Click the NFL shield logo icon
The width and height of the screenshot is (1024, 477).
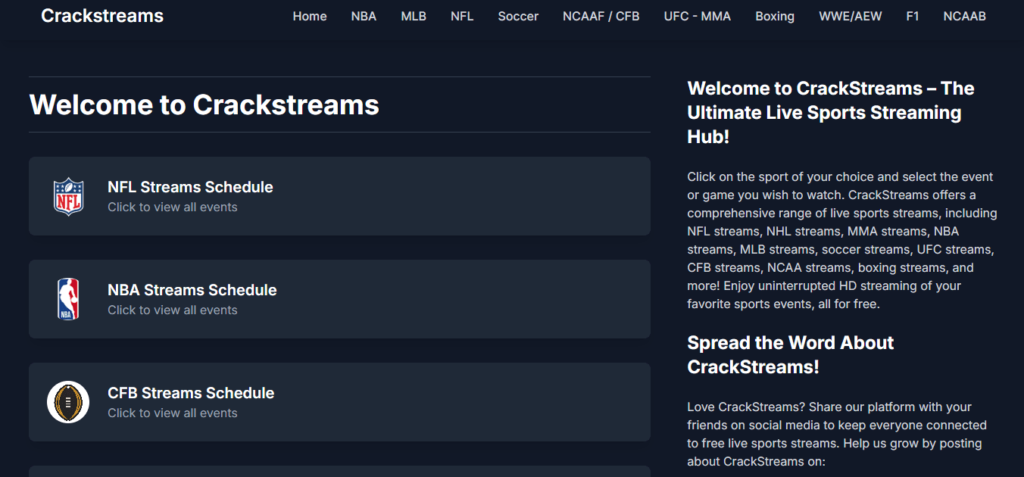point(68,196)
